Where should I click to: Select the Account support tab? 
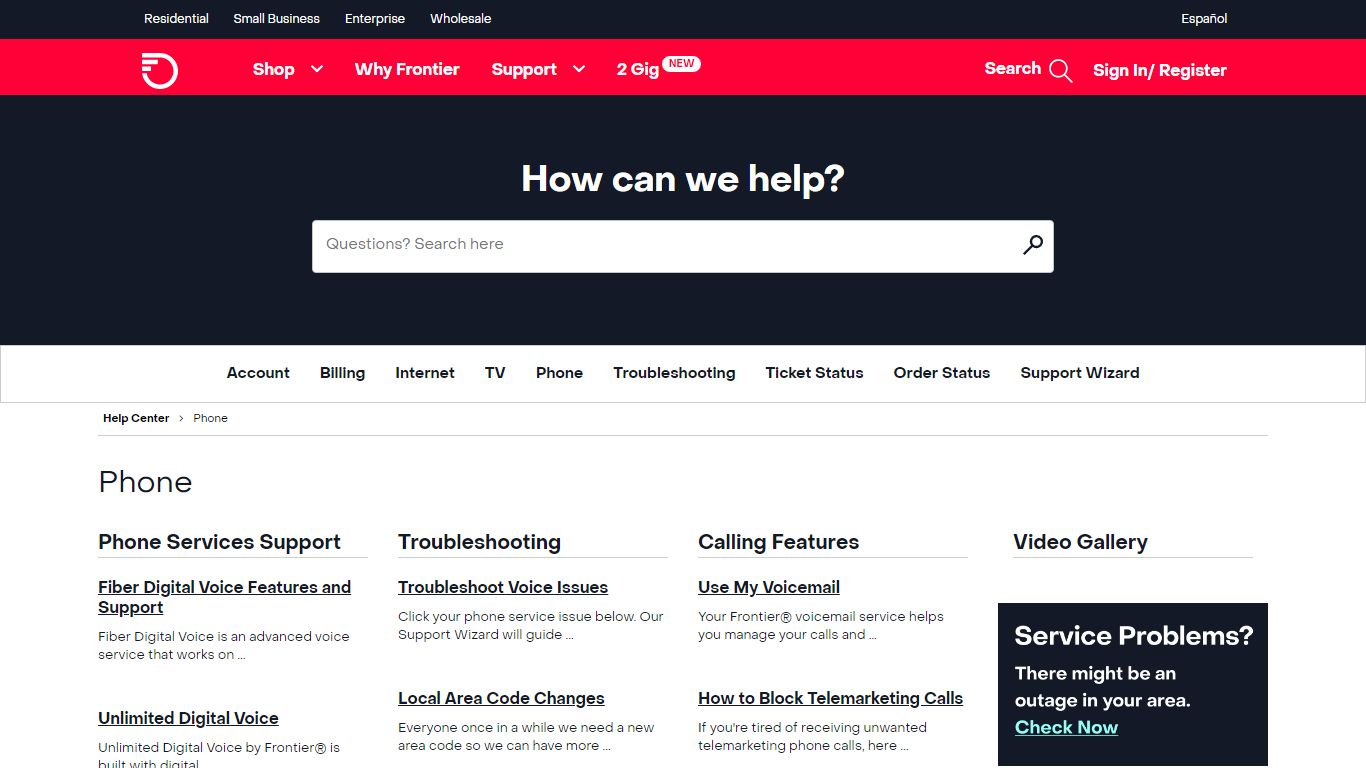point(258,373)
